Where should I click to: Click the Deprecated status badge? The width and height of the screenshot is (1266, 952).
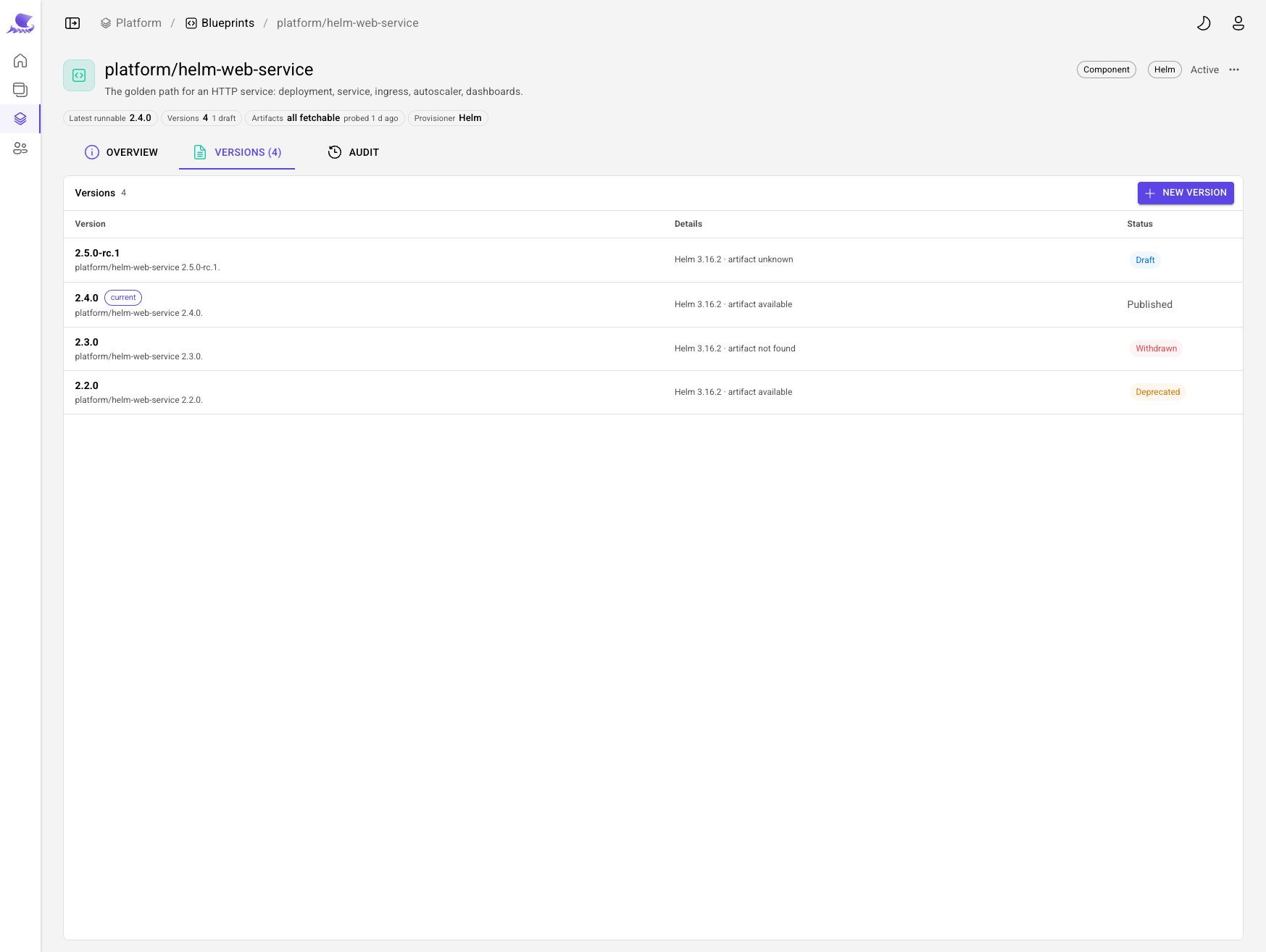pyautogui.click(x=1157, y=392)
